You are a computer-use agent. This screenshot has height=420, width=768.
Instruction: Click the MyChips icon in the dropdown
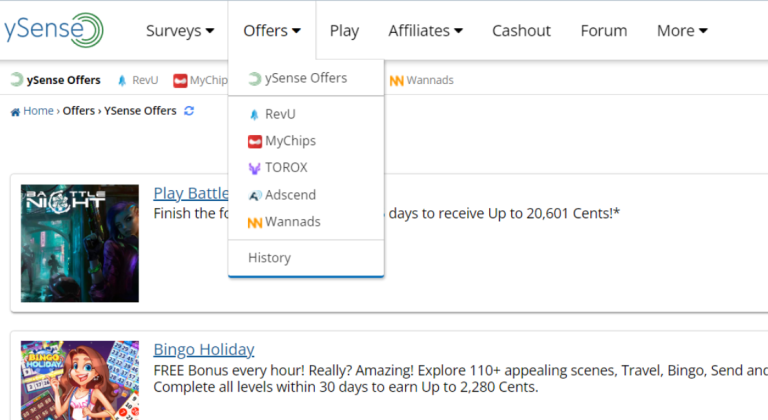tap(254, 142)
